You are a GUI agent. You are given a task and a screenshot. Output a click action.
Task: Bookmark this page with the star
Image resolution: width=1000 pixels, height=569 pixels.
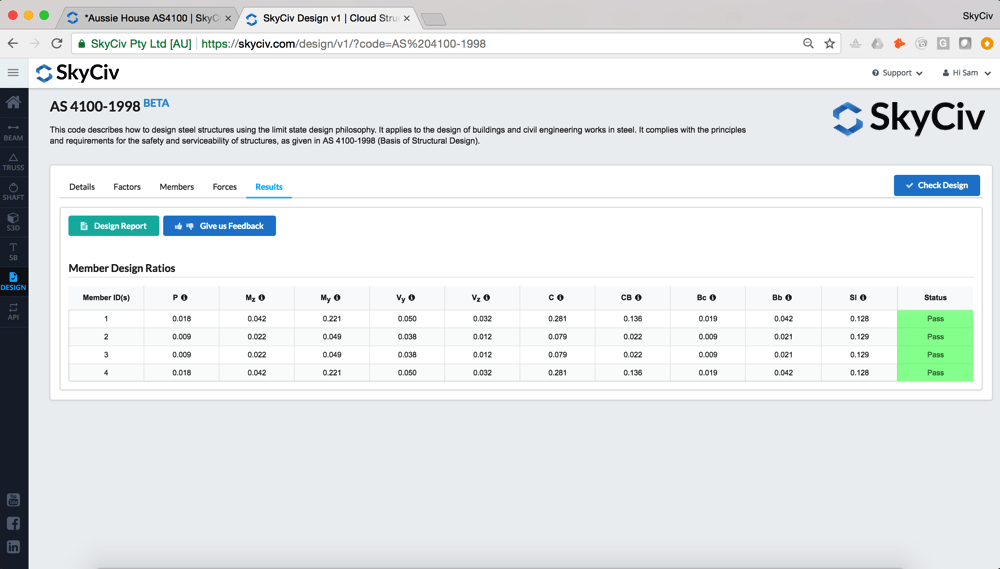(x=829, y=44)
